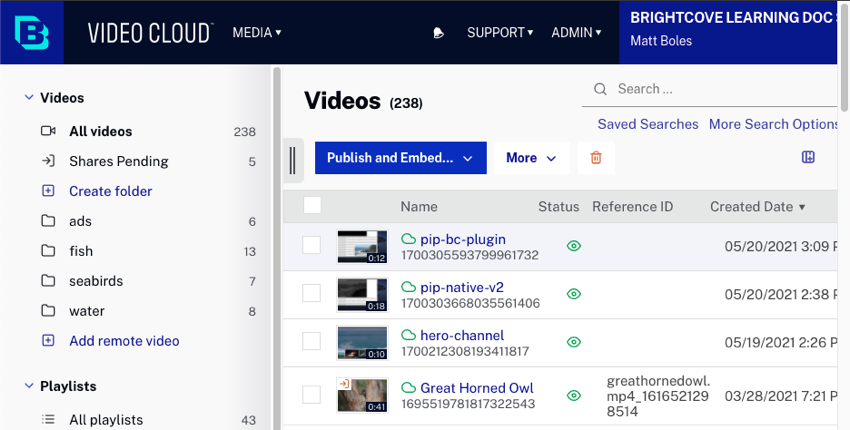Open the MEDIA dropdown menu
The width and height of the screenshot is (850, 430).
point(257,33)
